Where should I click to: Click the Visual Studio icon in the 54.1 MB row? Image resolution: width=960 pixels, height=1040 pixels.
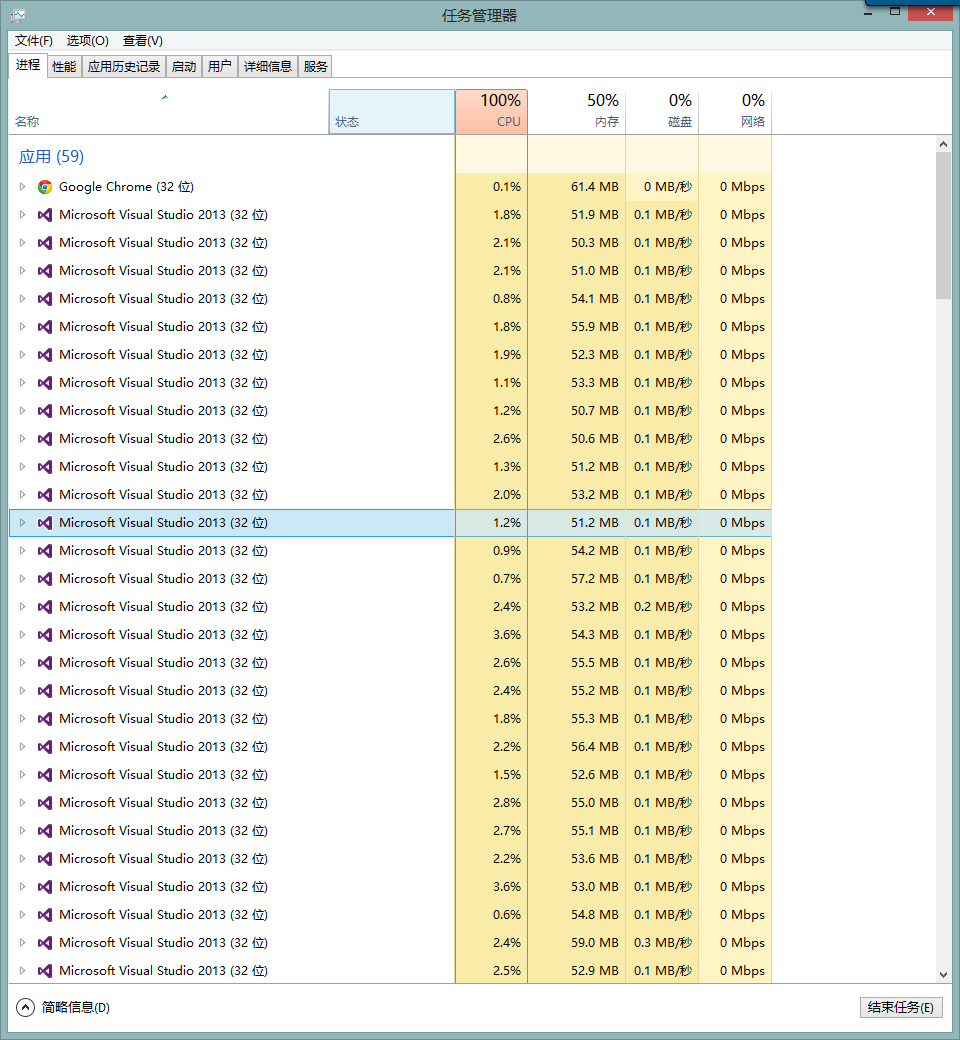(44, 299)
